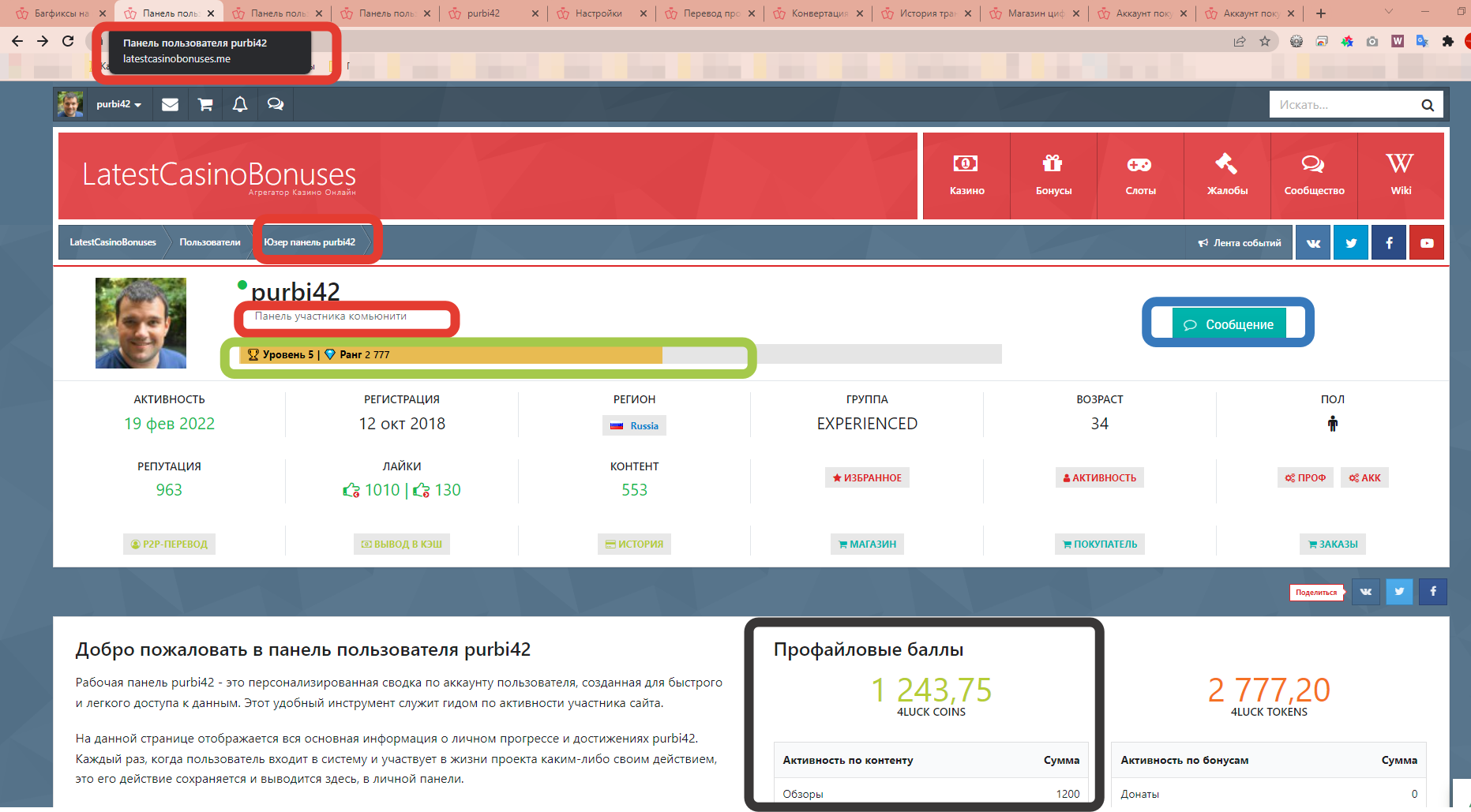Click the large purbi42 profile photo
1471x812 pixels.
[x=141, y=323]
